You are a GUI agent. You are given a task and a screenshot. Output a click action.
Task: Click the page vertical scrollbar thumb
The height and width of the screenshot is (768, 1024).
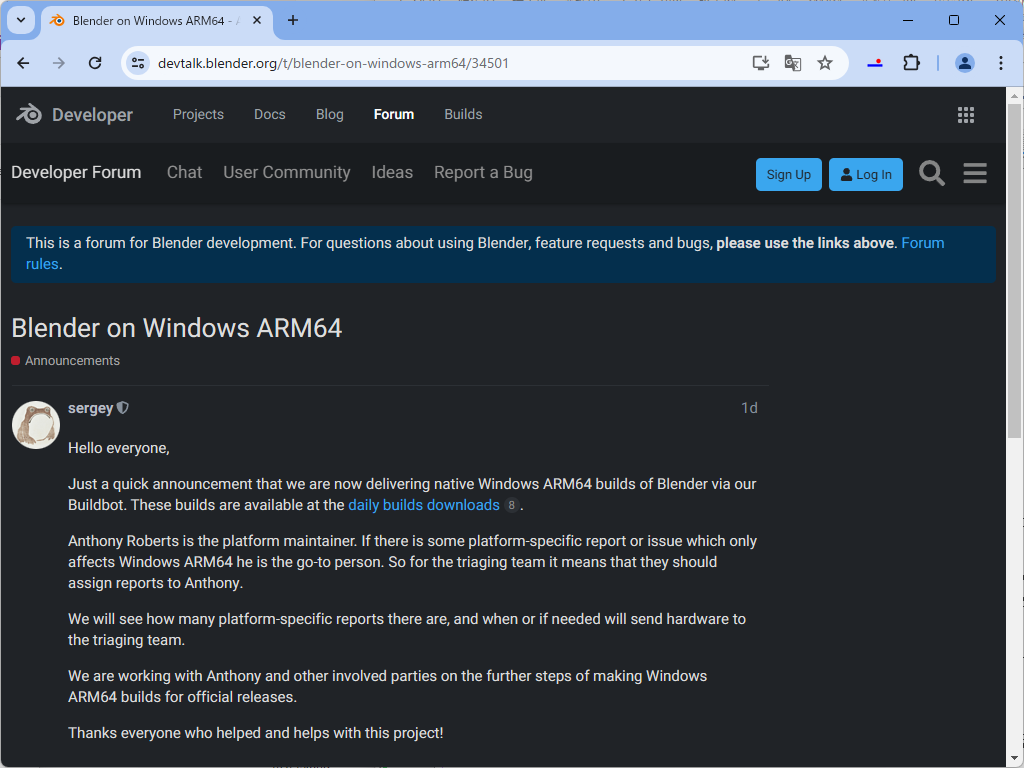point(1014,270)
